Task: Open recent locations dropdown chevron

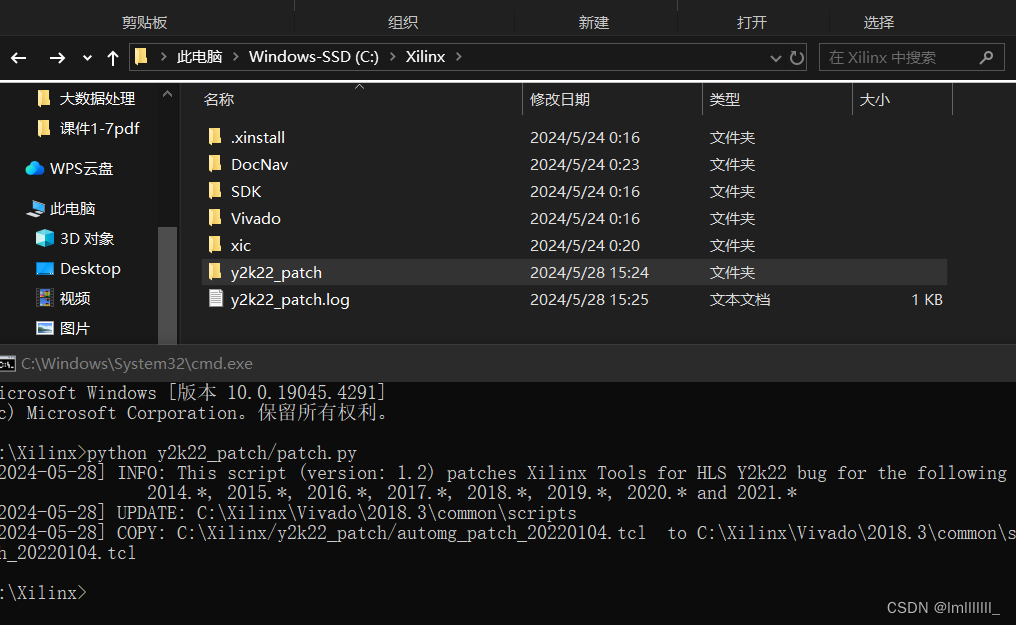Action: pyautogui.click(x=87, y=58)
